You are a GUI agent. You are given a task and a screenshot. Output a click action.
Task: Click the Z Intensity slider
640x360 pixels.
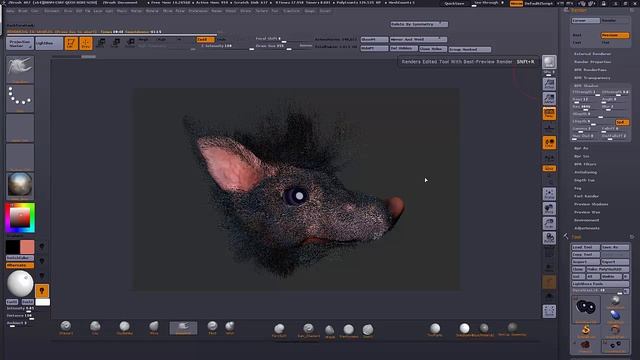coord(227,46)
